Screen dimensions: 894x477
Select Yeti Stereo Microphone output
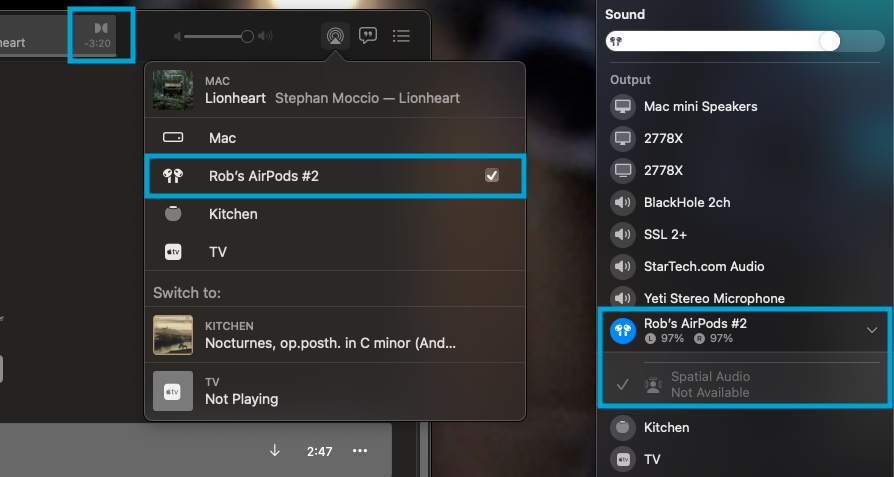(x=745, y=298)
